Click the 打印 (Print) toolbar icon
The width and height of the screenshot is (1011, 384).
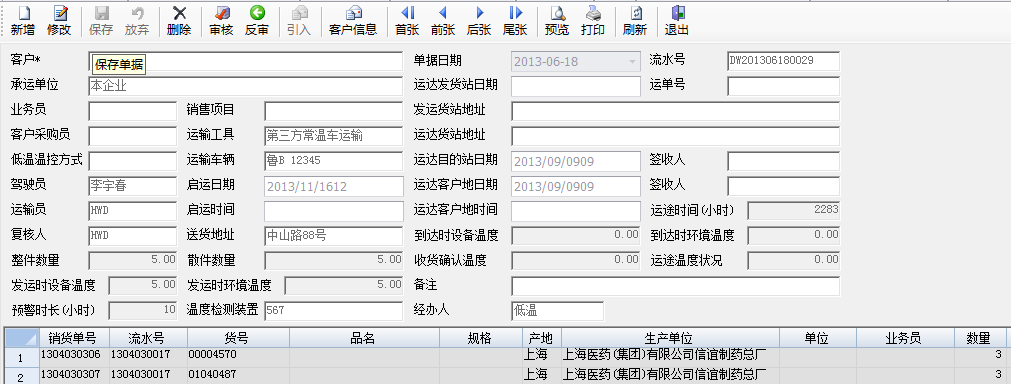point(593,21)
